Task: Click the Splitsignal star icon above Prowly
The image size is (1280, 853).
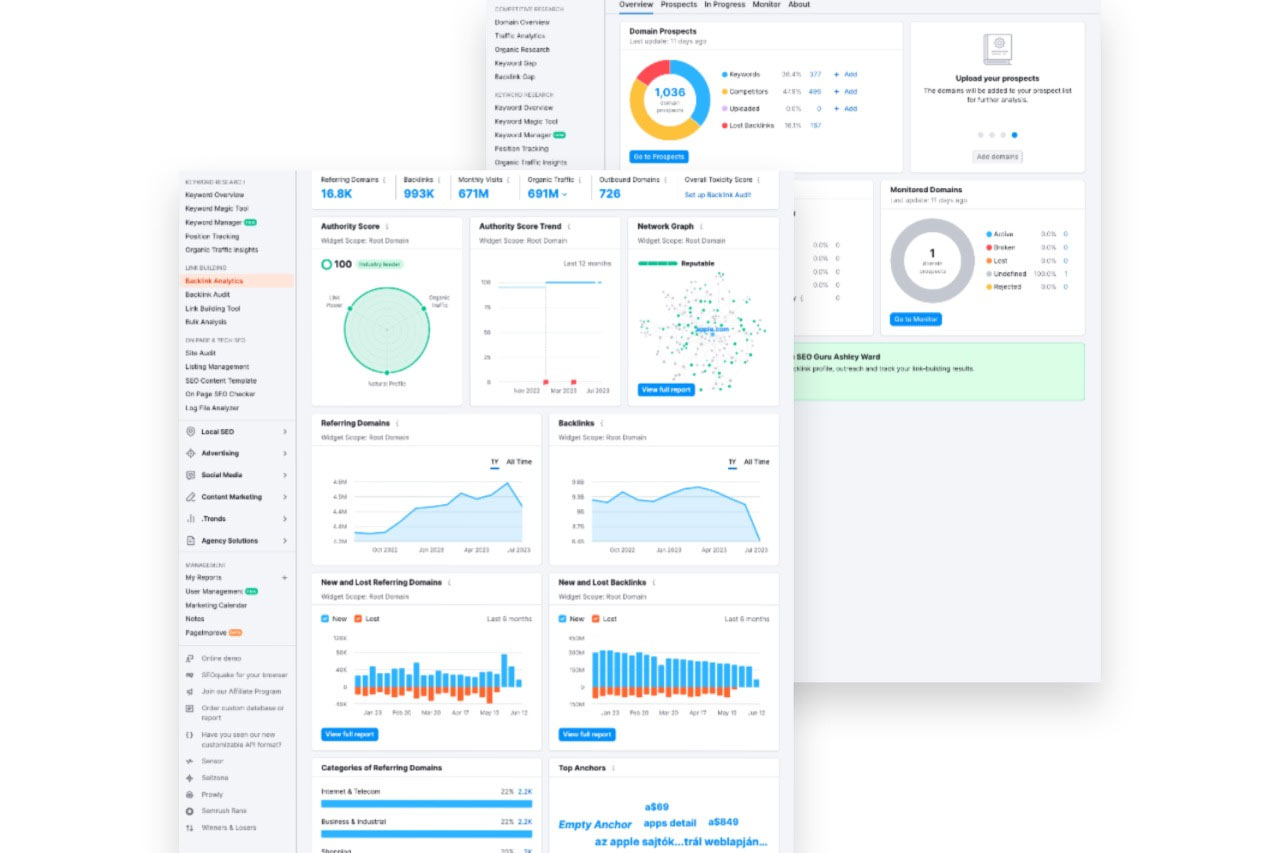Action: click(190, 777)
